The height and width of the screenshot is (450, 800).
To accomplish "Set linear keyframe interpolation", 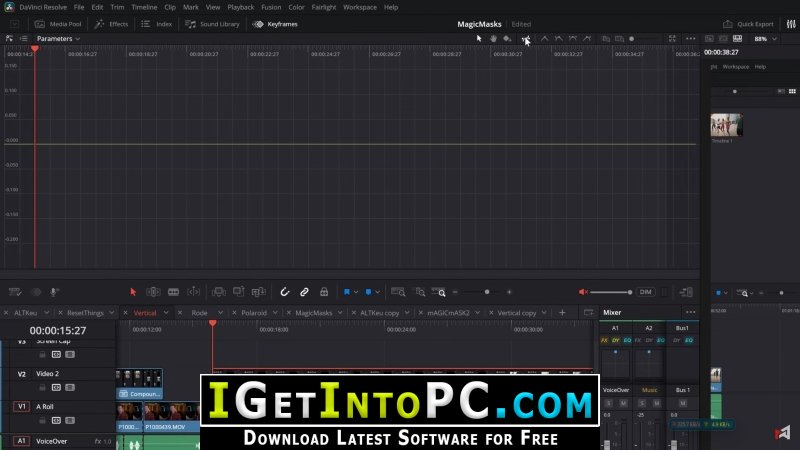I will coord(544,38).
